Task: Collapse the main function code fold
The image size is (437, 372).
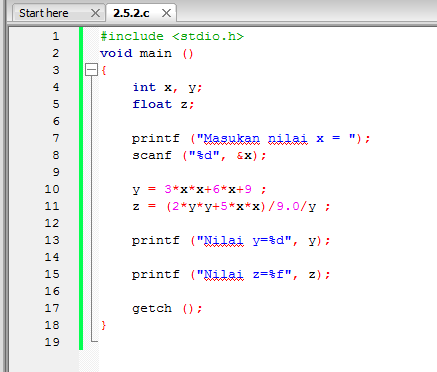Action: 91,70
